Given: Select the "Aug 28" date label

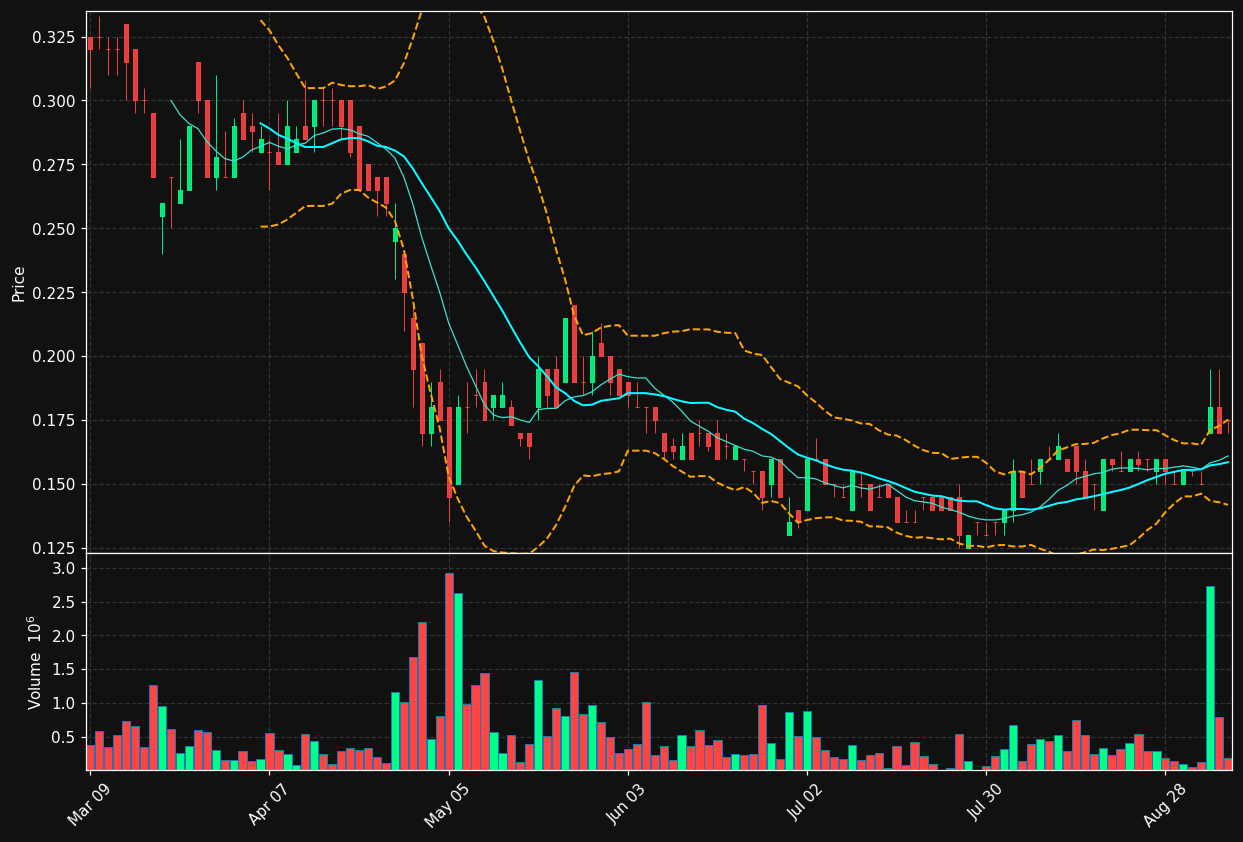Looking at the screenshot, I should click(x=1163, y=804).
